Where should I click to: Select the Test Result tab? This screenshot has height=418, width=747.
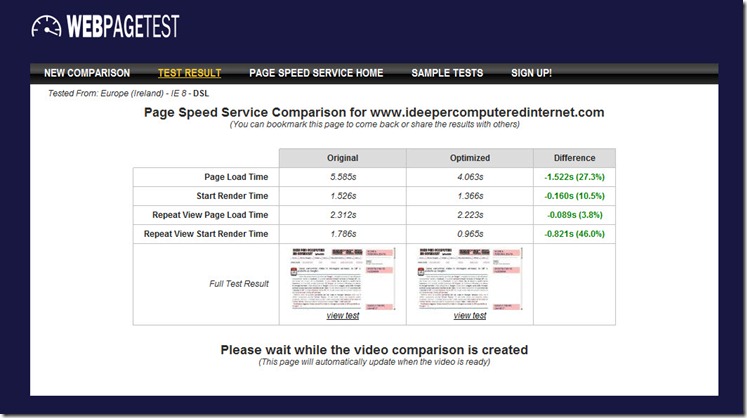190,73
